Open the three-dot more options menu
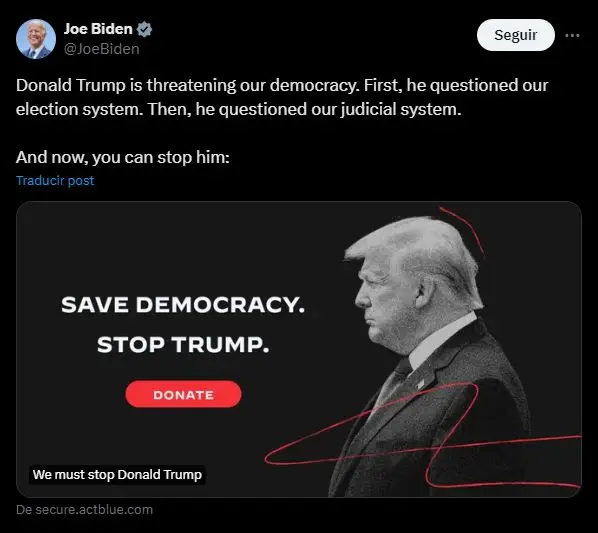This screenshot has height=533, width=598. (572, 35)
